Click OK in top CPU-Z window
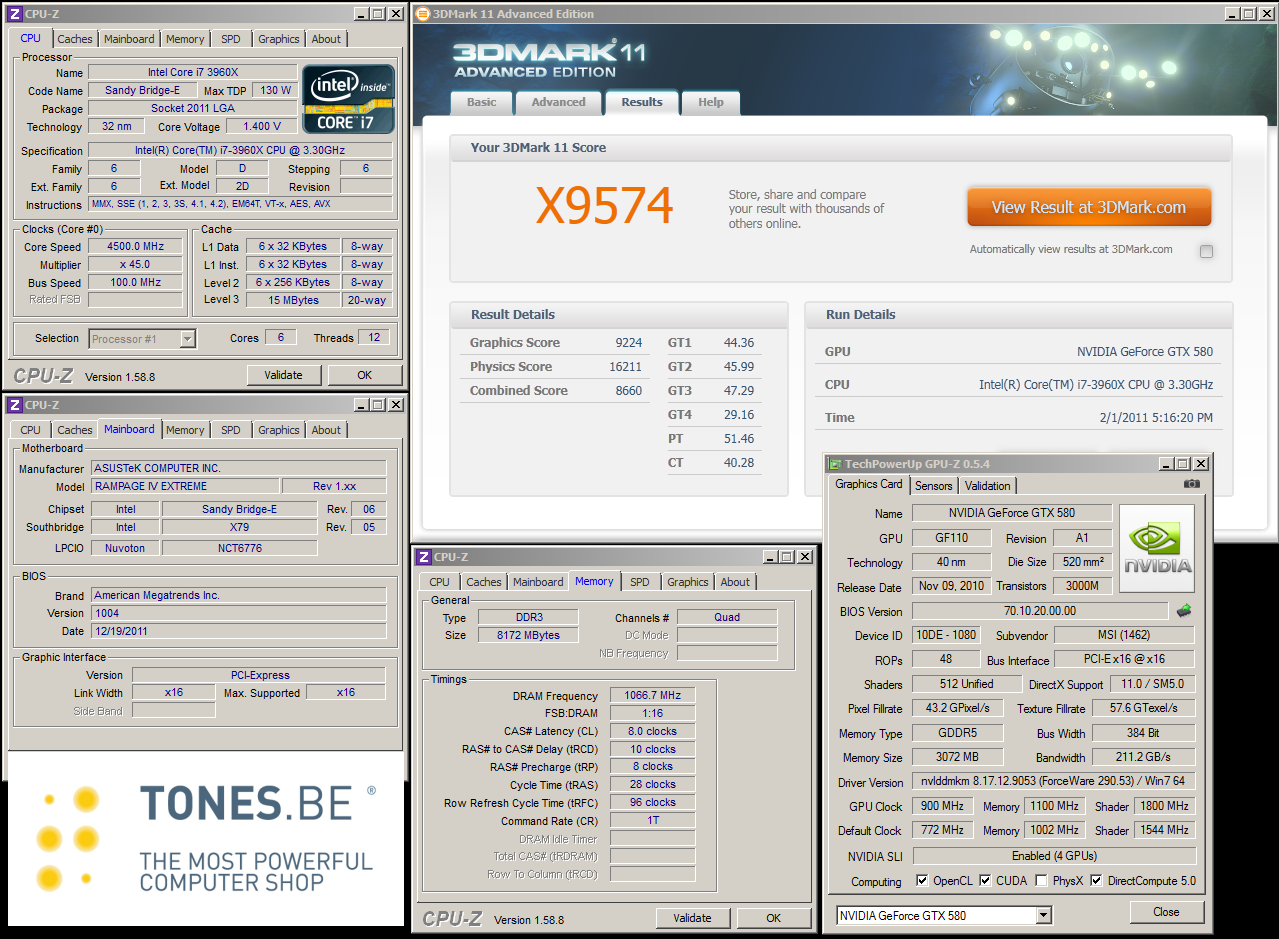Viewport: 1279px width, 939px height. point(365,375)
